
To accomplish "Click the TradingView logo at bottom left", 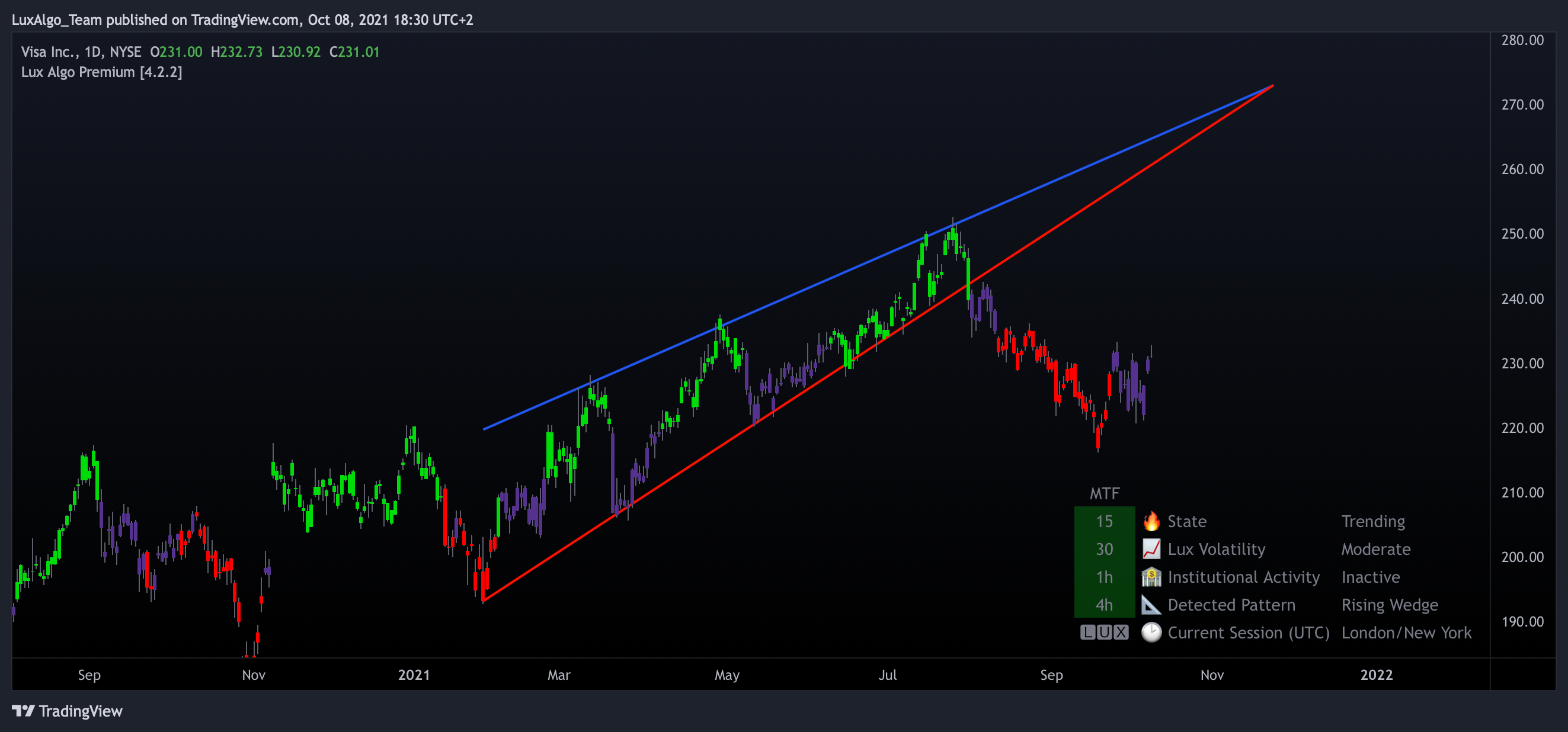I will [x=67, y=711].
